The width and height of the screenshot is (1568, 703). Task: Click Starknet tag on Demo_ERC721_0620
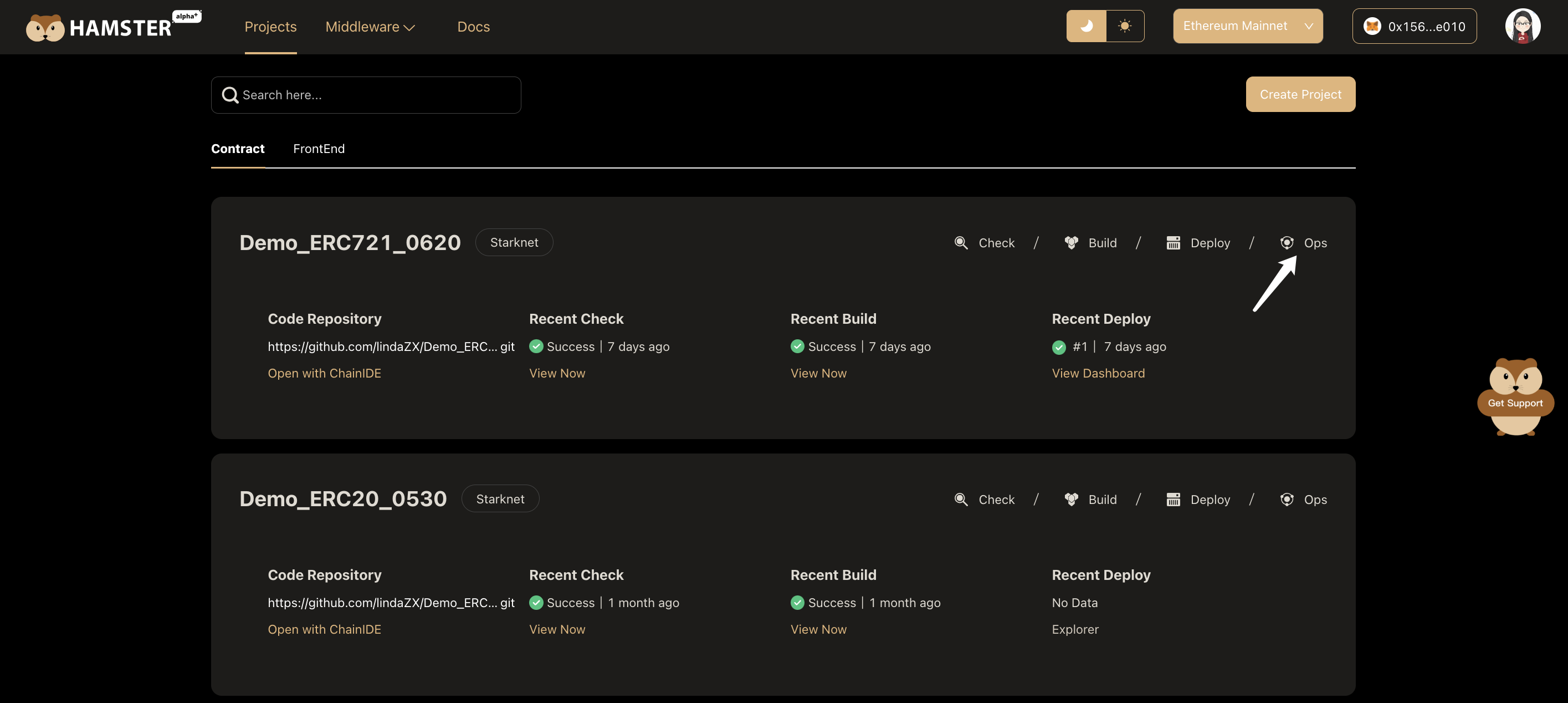coord(514,242)
